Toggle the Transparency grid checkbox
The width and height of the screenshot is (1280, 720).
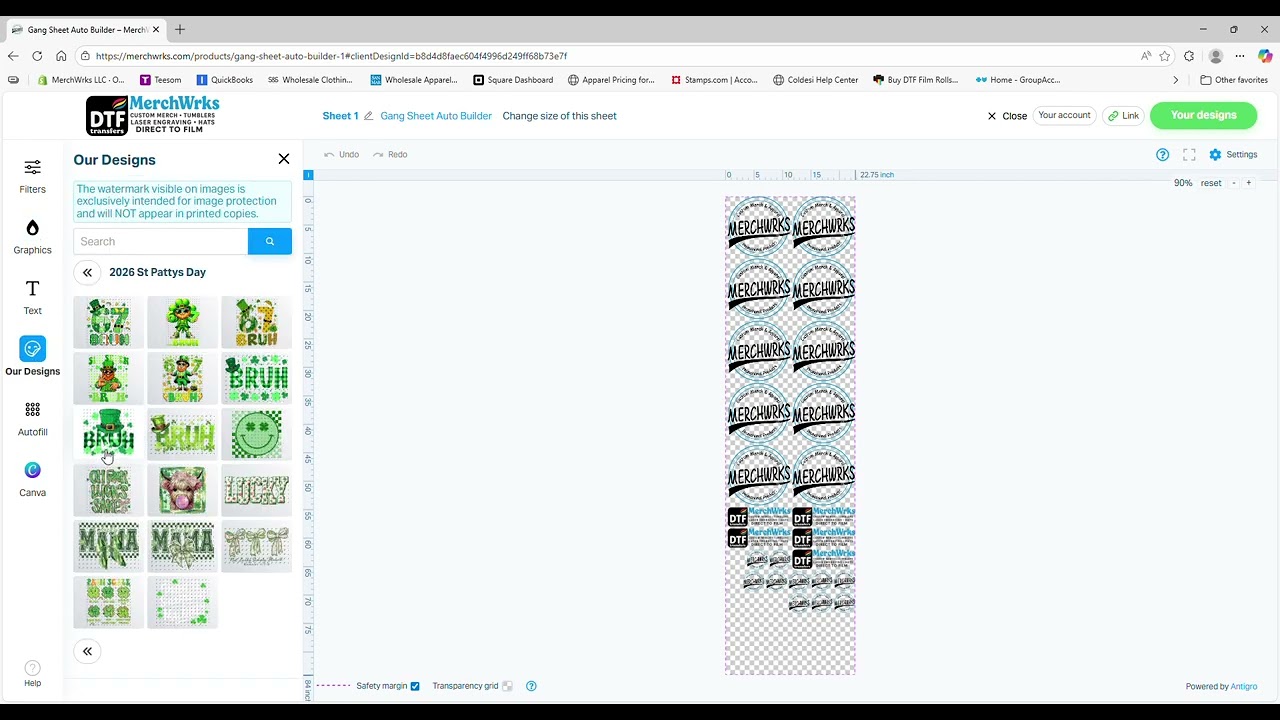(508, 686)
